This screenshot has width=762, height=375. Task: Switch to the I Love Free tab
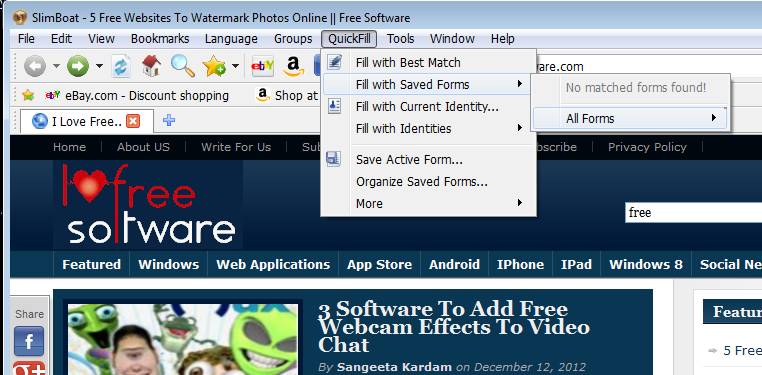(x=87, y=121)
